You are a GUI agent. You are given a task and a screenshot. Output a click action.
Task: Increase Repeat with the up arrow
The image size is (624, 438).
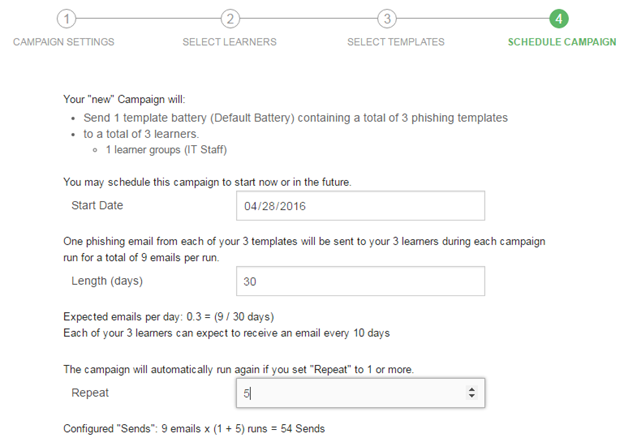471,389
